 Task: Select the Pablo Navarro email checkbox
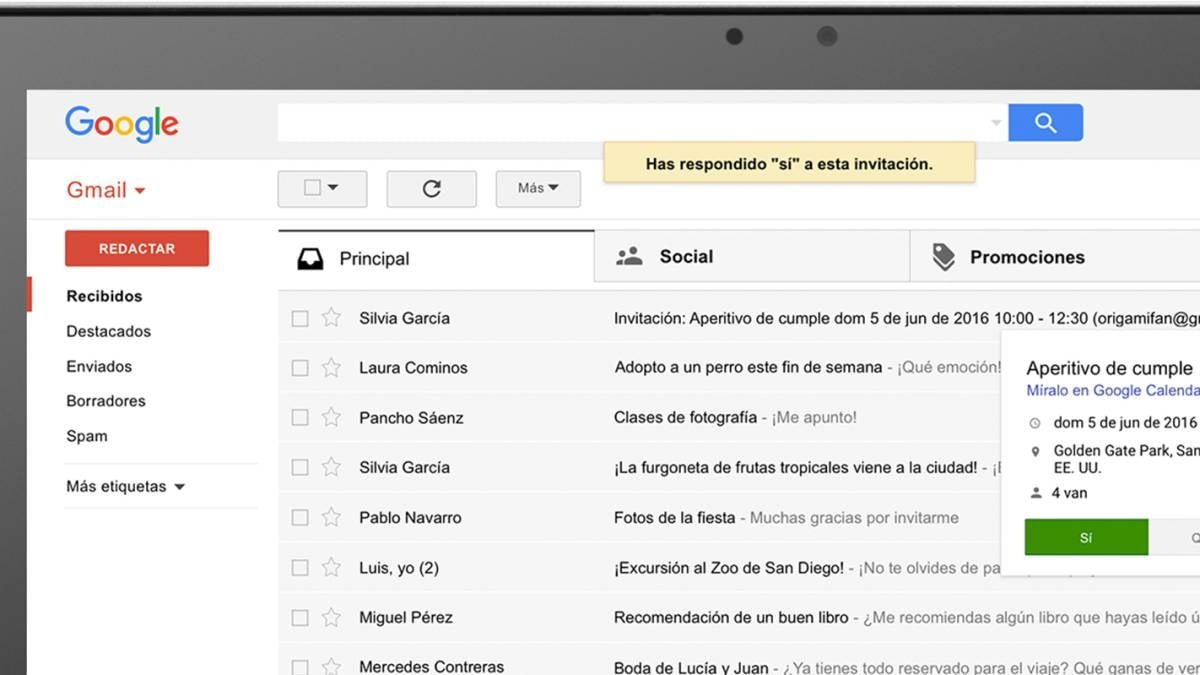tap(300, 518)
